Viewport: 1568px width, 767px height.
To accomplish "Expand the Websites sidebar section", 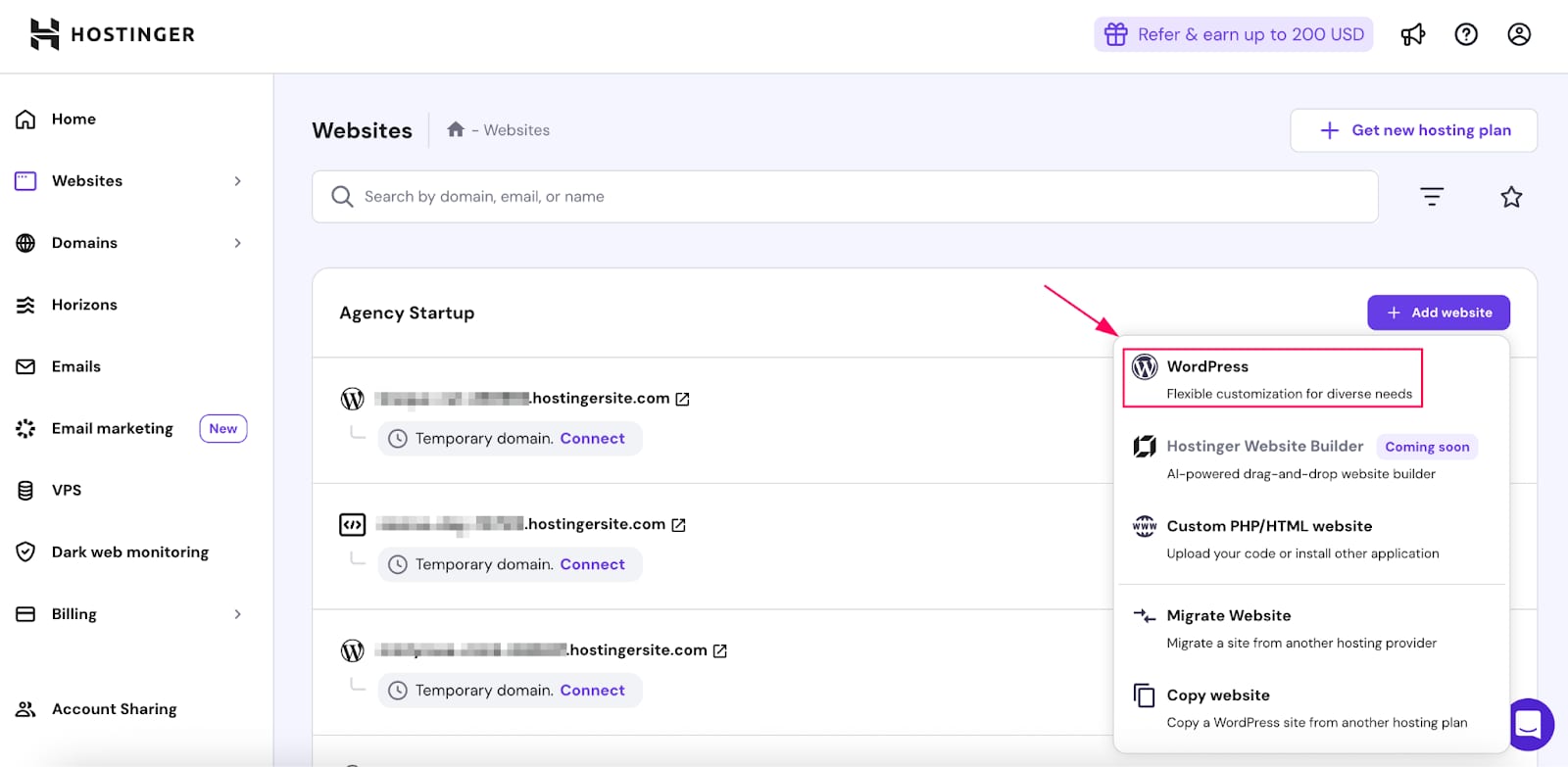I will pyautogui.click(x=237, y=181).
